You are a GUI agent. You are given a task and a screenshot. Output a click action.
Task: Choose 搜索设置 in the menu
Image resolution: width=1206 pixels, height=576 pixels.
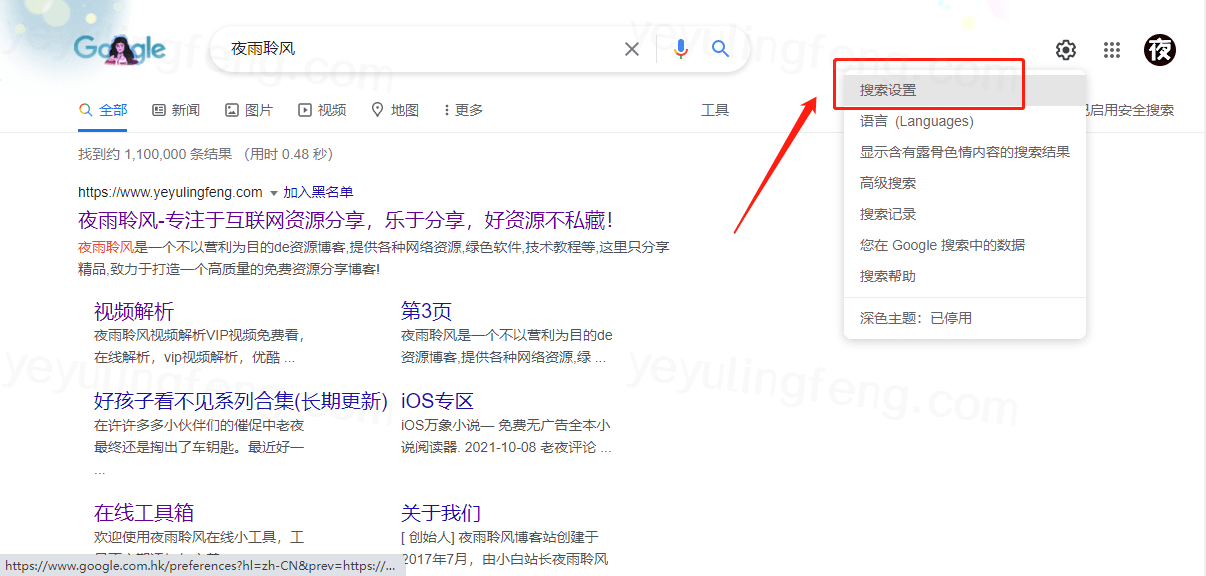click(x=965, y=90)
